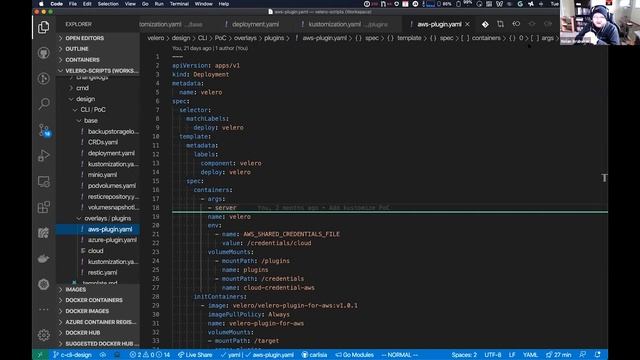Open Remote Explorer view icon
This screenshot has width=640, height=360.
click(44, 181)
